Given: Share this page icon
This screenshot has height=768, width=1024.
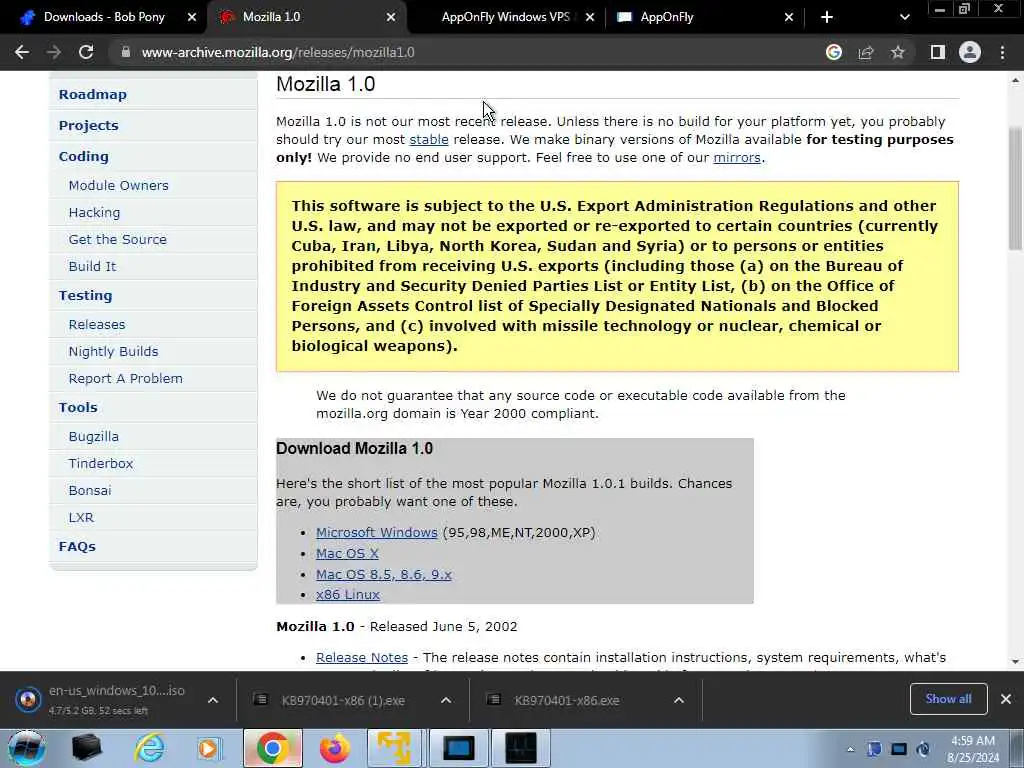Looking at the screenshot, I should (x=866, y=52).
